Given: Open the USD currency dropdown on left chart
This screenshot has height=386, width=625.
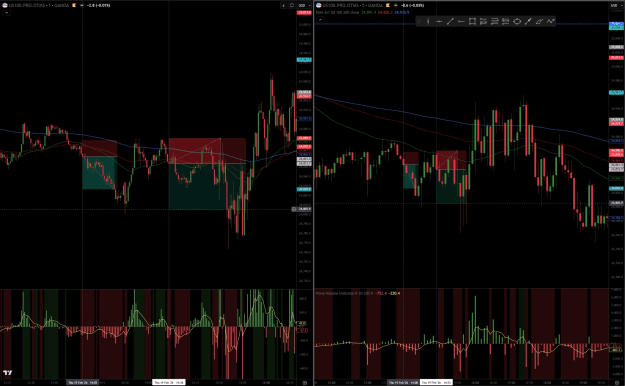Looking at the screenshot, I should coord(305,5).
